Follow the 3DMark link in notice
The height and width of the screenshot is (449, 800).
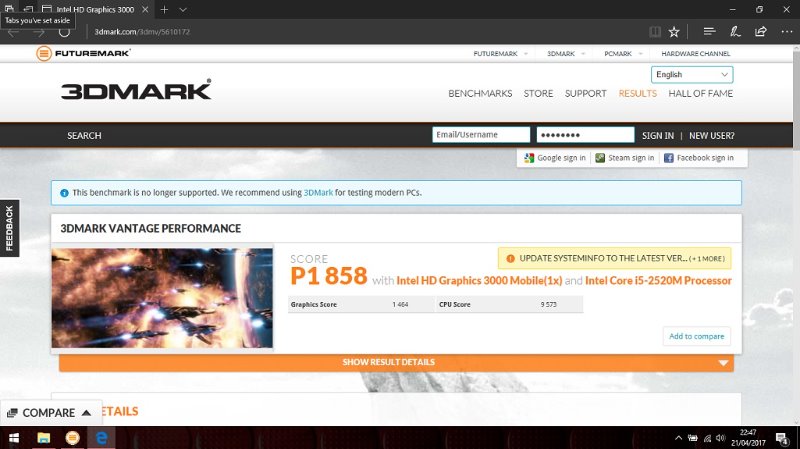[x=318, y=193]
